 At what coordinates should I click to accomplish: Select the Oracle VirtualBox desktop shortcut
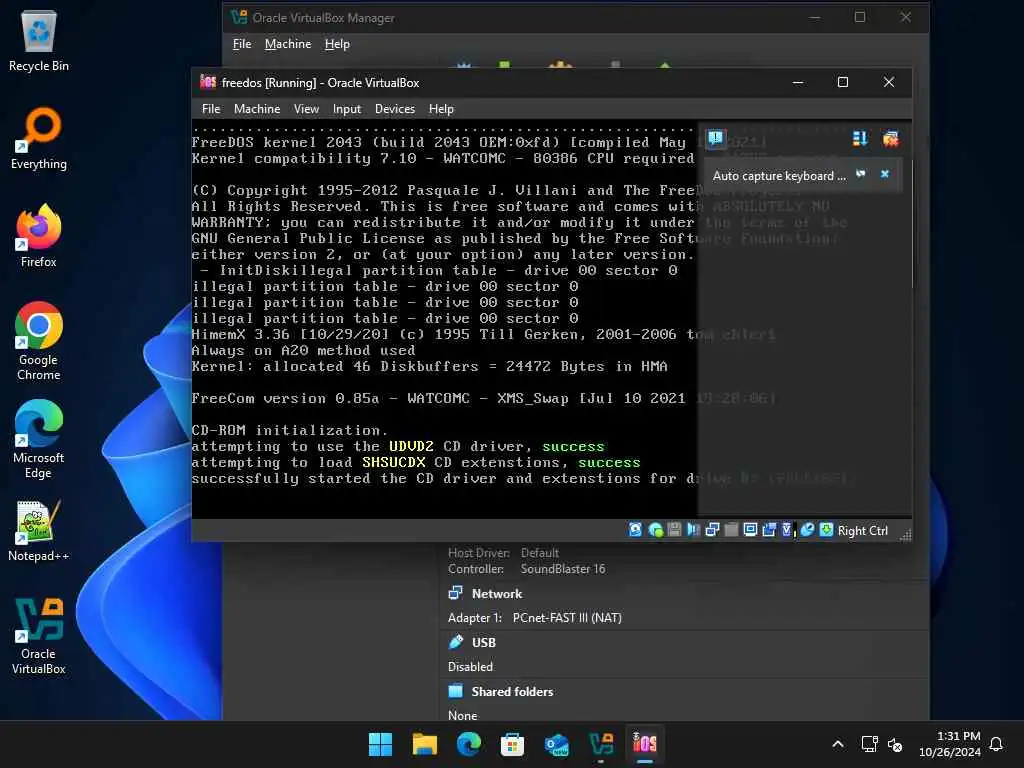(x=39, y=636)
